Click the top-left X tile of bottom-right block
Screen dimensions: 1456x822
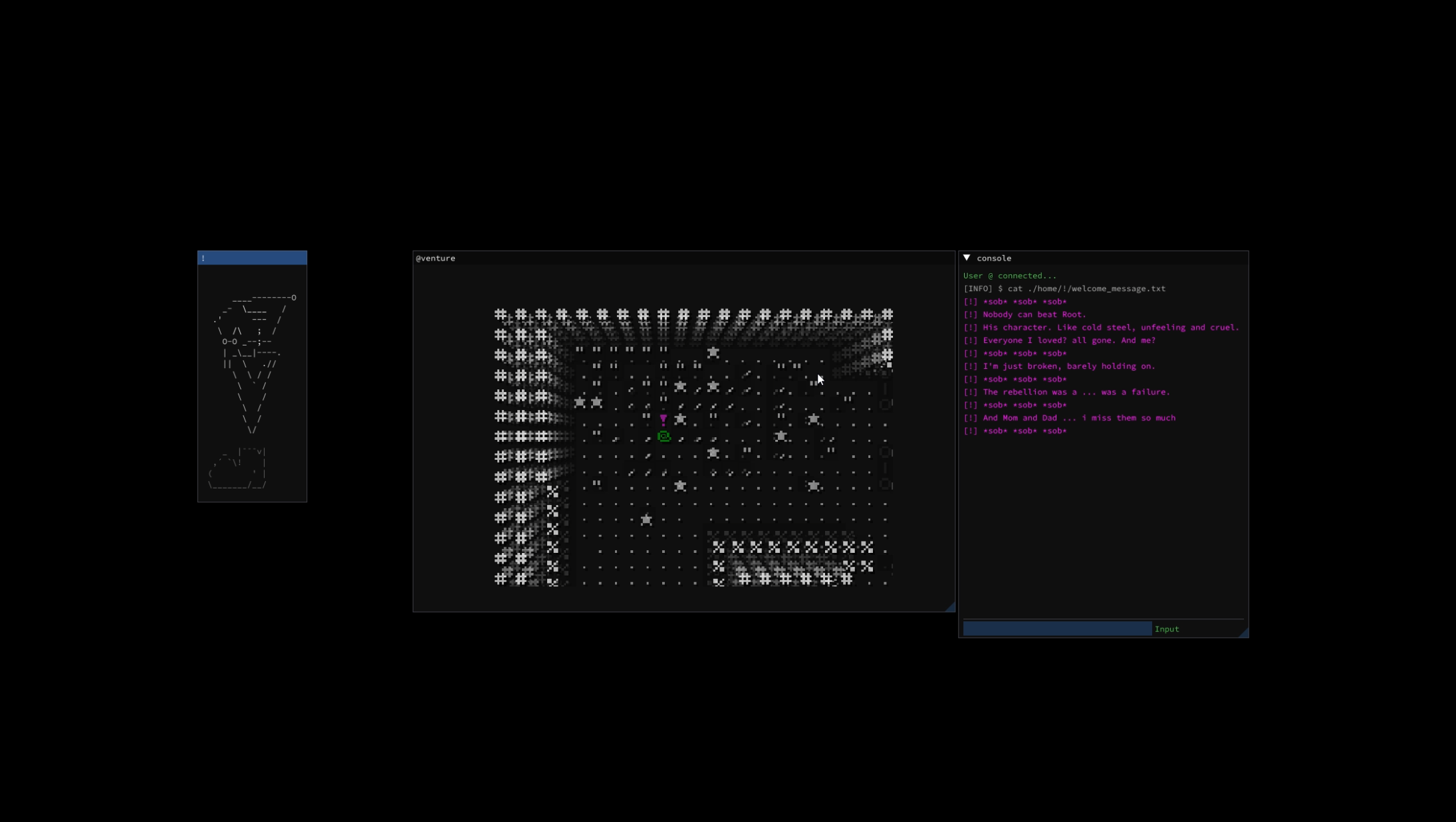tap(718, 547)
